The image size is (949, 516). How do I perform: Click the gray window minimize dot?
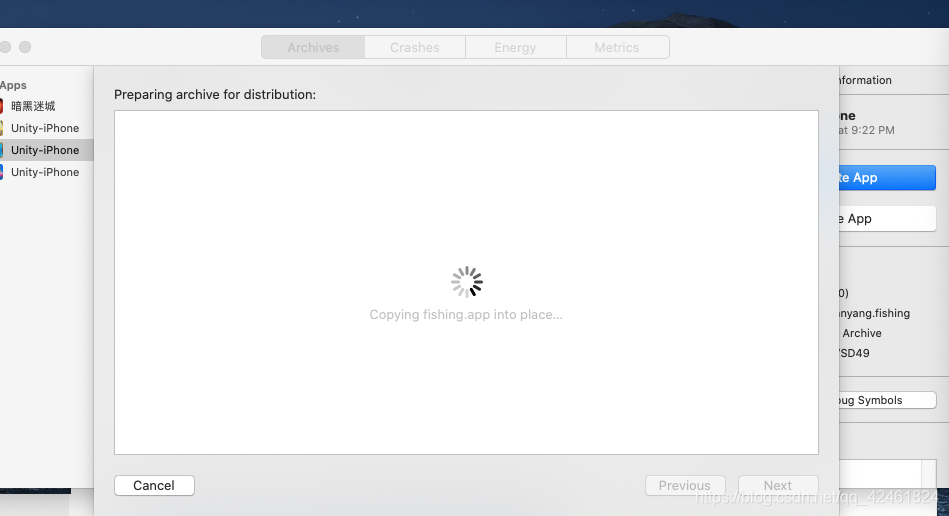5,47
